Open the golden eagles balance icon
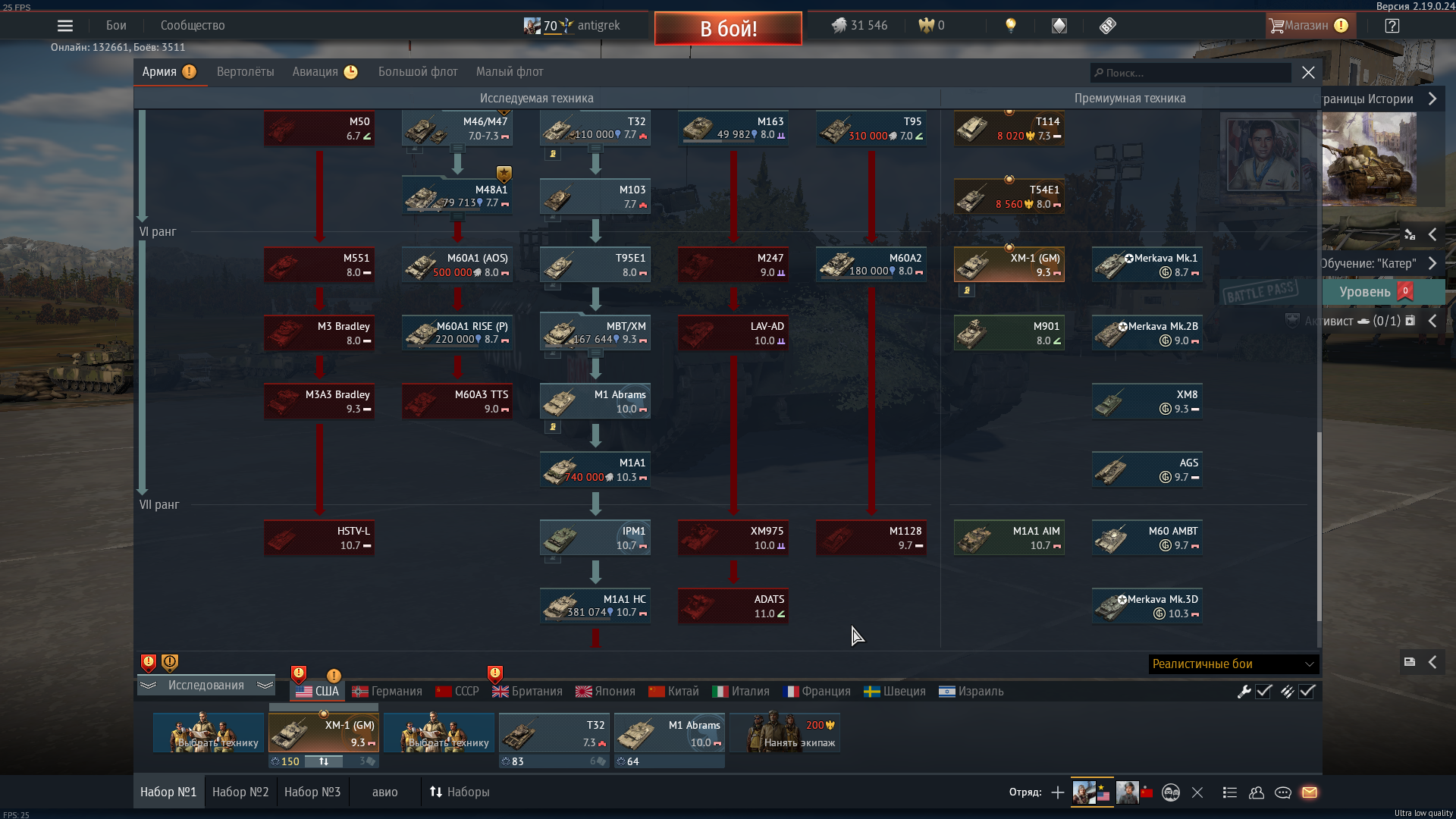This screenshot has height=819, width=1456. (x=926, y=26)
